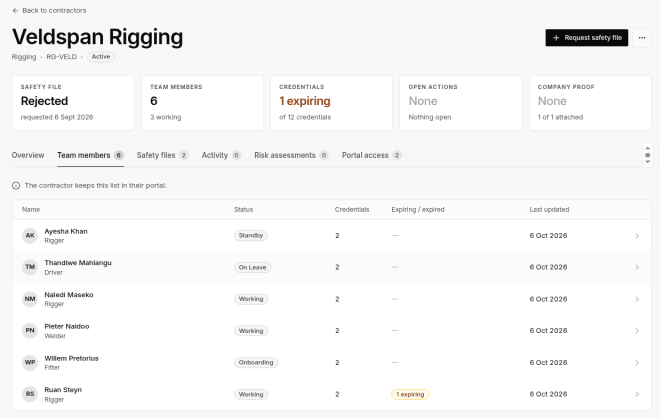660x418 pixels.
Task: Click the name Thandiwe Mahlangu
Action: 78,263
